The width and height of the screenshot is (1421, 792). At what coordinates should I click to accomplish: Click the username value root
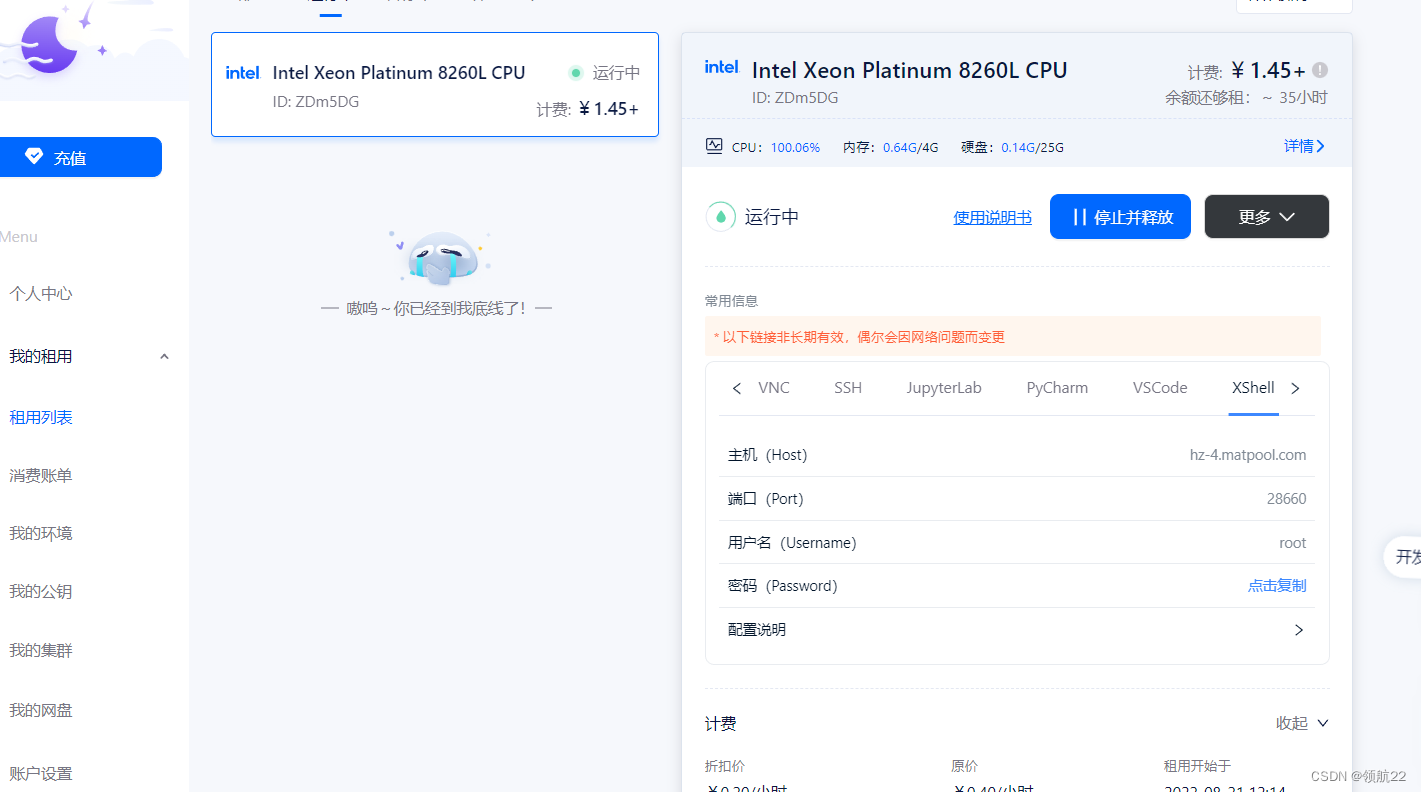(x=1293, y=543)
